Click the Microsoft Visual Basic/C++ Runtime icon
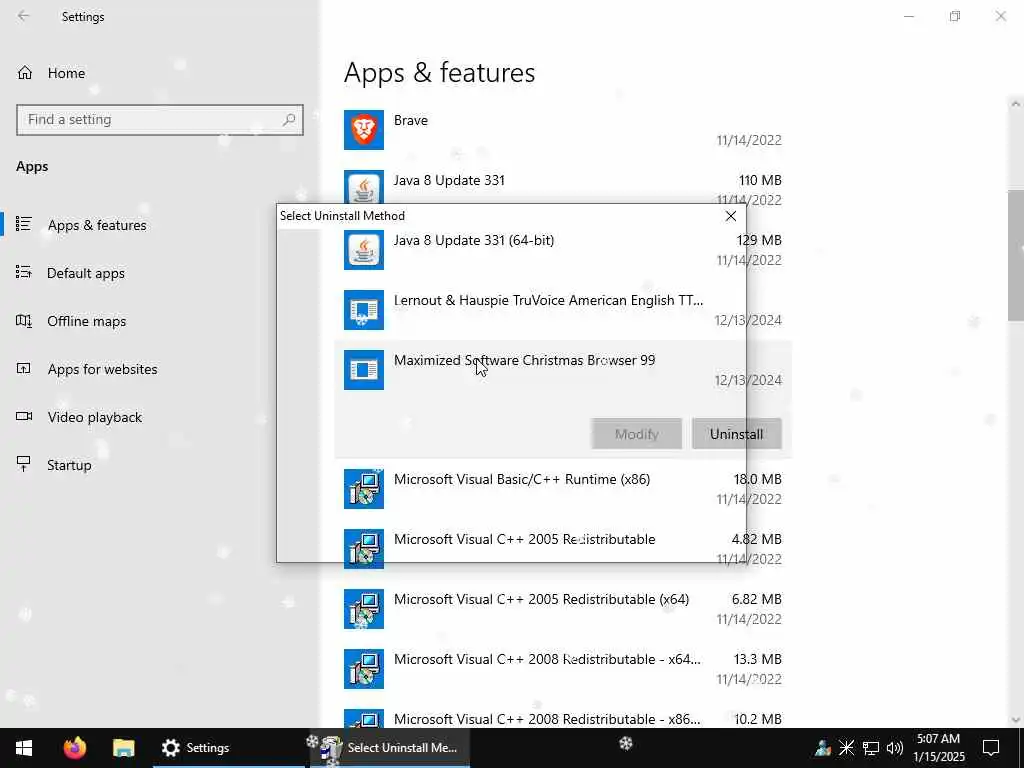The height and width of the screenshot is (768, 1024). tap(364, 489)
